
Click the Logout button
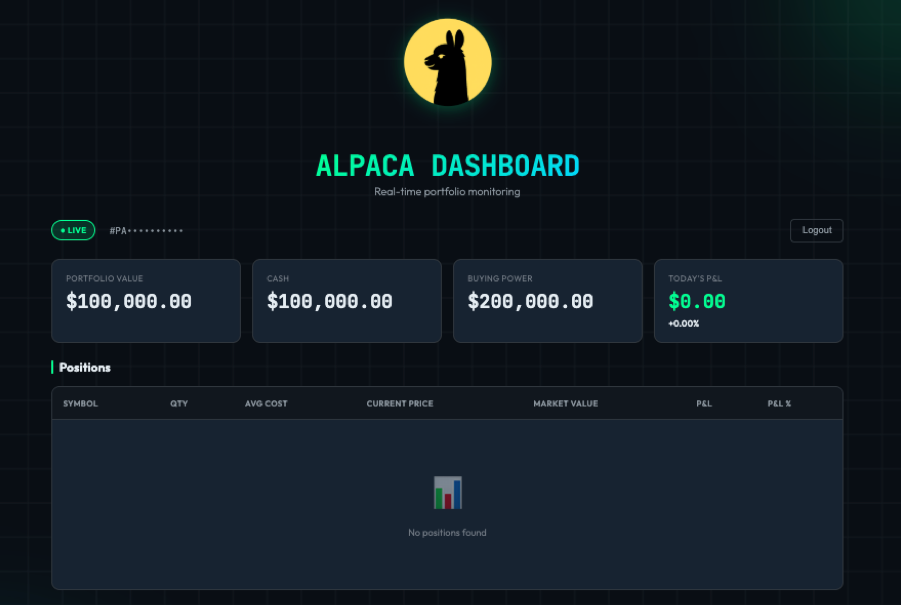(x=816, y=230)
